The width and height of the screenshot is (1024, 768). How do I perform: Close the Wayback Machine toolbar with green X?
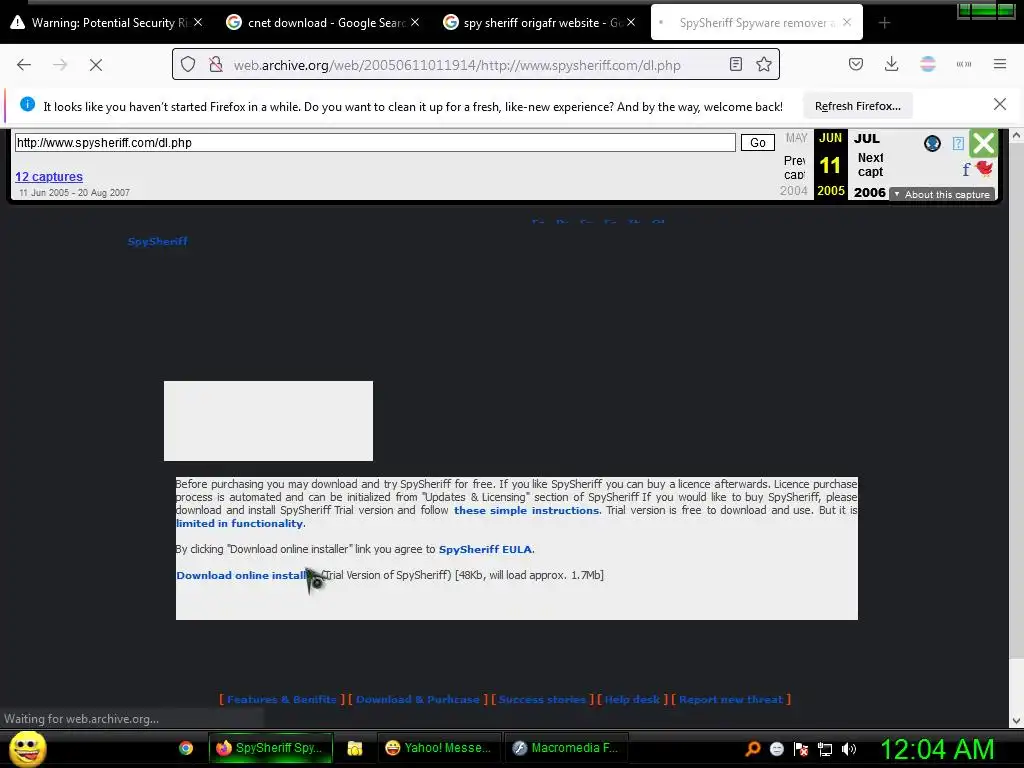point(983,143)
